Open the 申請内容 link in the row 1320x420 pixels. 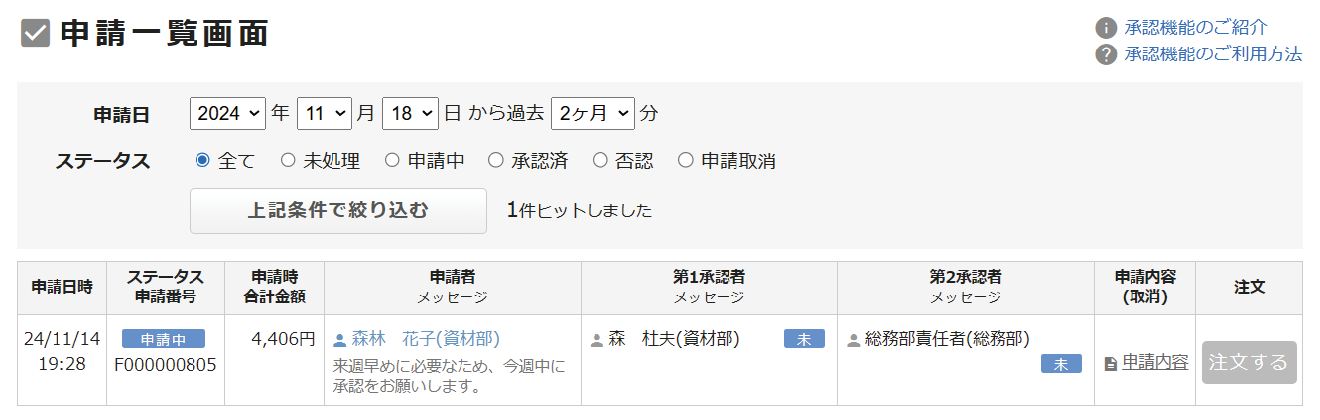pos(1155,362)
